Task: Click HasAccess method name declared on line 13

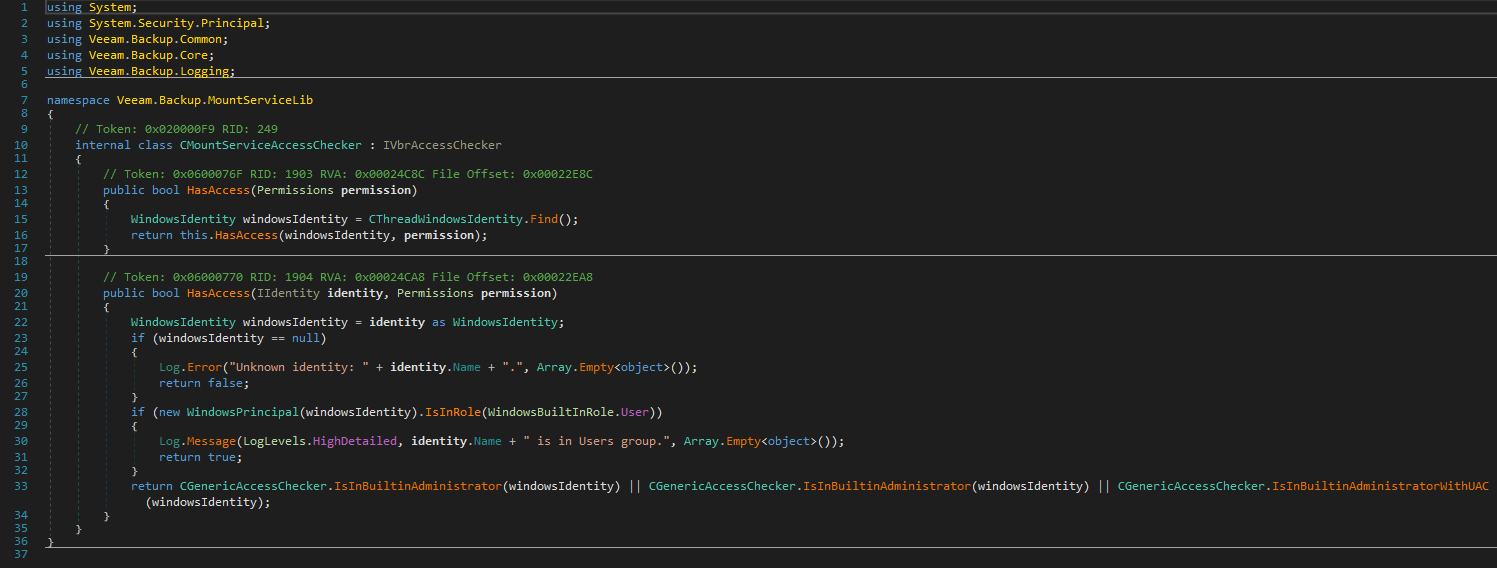Action: point(218,190)
